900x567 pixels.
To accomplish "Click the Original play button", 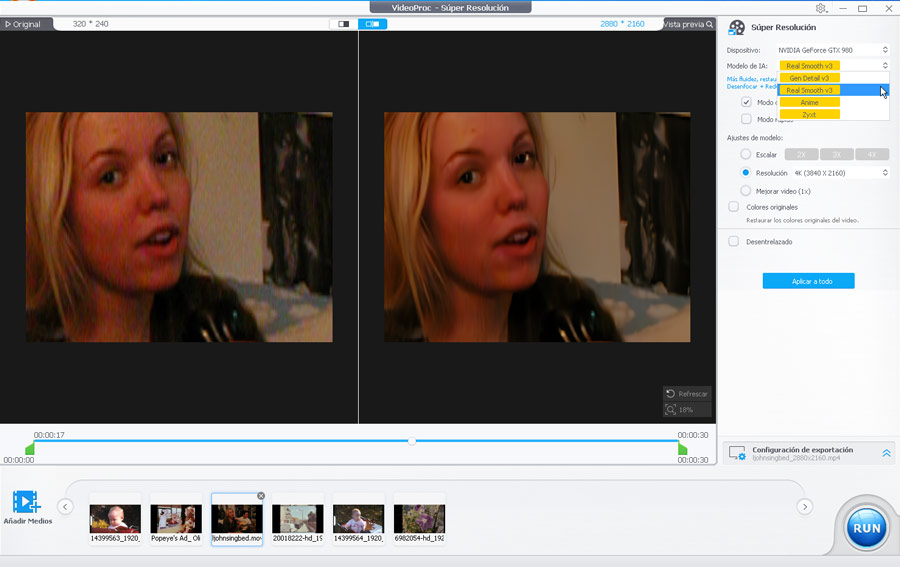I will tap(23, 24).
